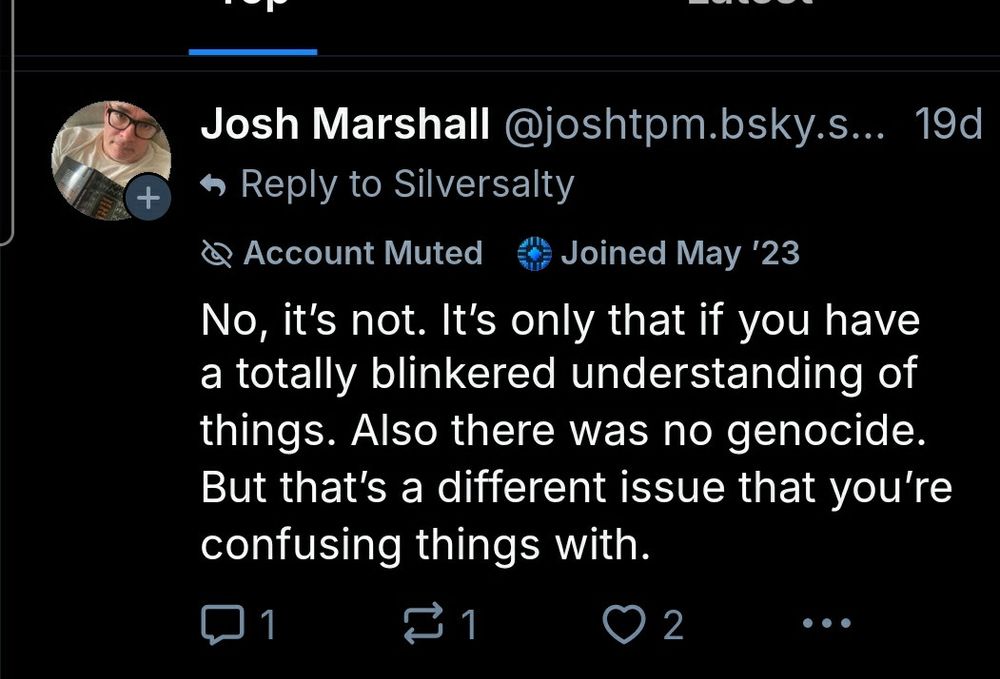Like the post with the heart icon
1000x679 pixels.
tap(625, 625)
